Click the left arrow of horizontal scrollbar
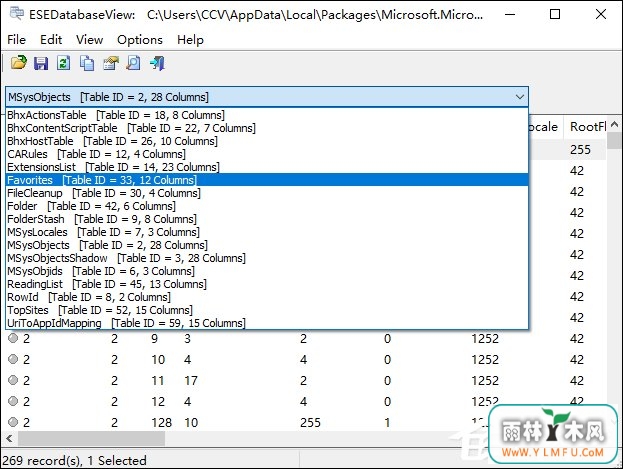Viewport: 623px width, 469px height. [10, 439]
